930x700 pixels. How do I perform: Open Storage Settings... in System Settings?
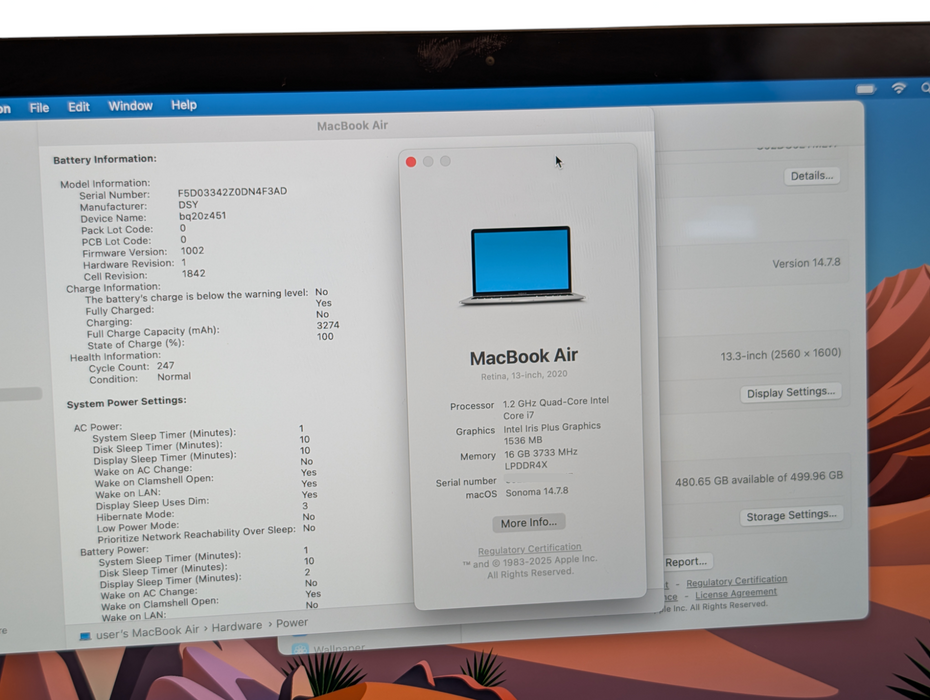791,516
